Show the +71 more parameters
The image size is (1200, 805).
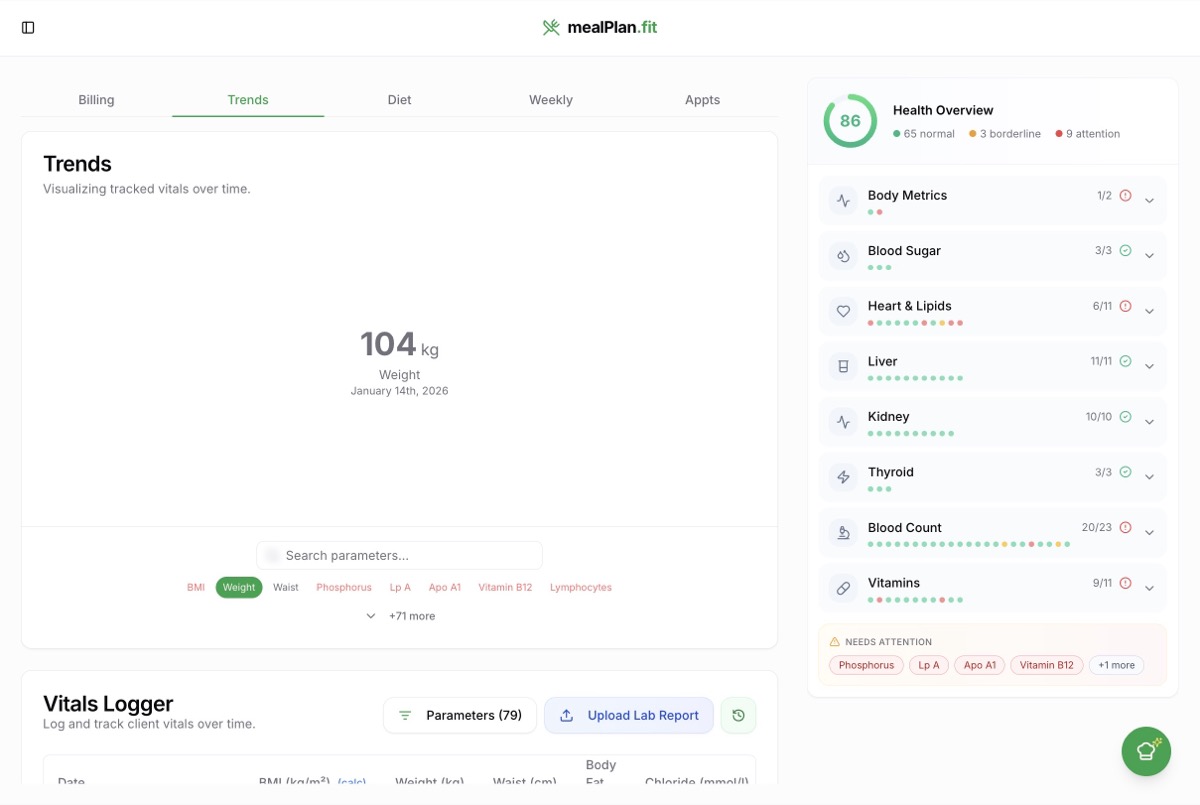400,616
